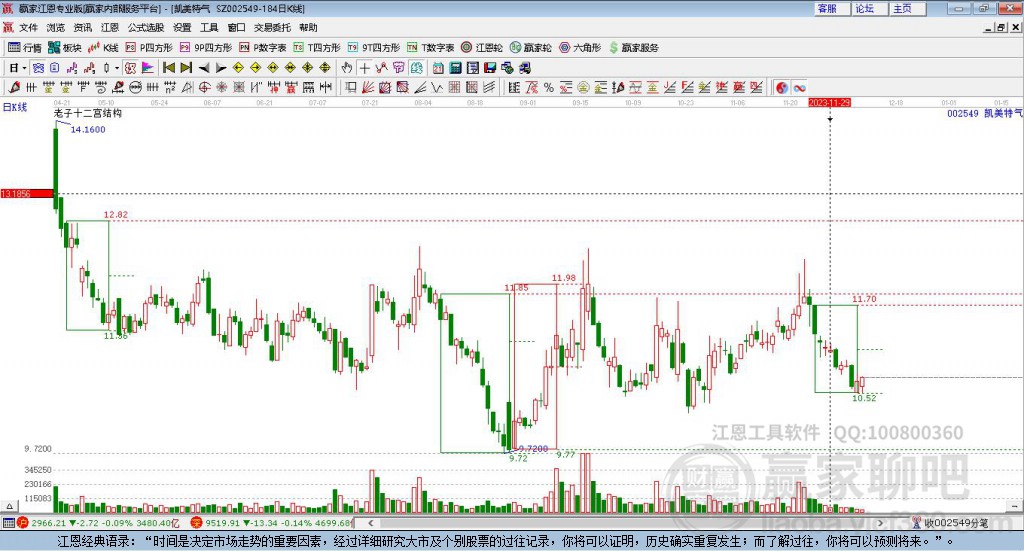The height and width of the screenshot is (551, 1024).
Task: Open the 9P四方形 tool
Action: 206,48
